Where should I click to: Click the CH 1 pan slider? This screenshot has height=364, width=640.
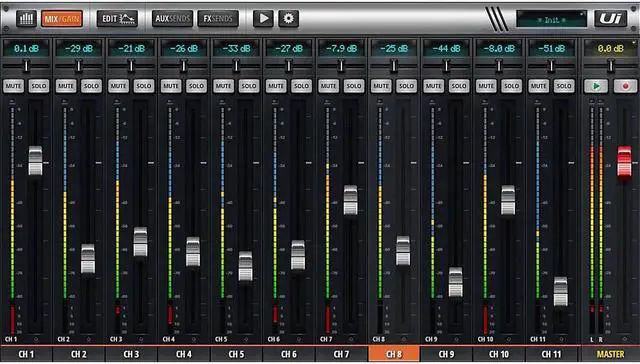[x=27, y=66]
